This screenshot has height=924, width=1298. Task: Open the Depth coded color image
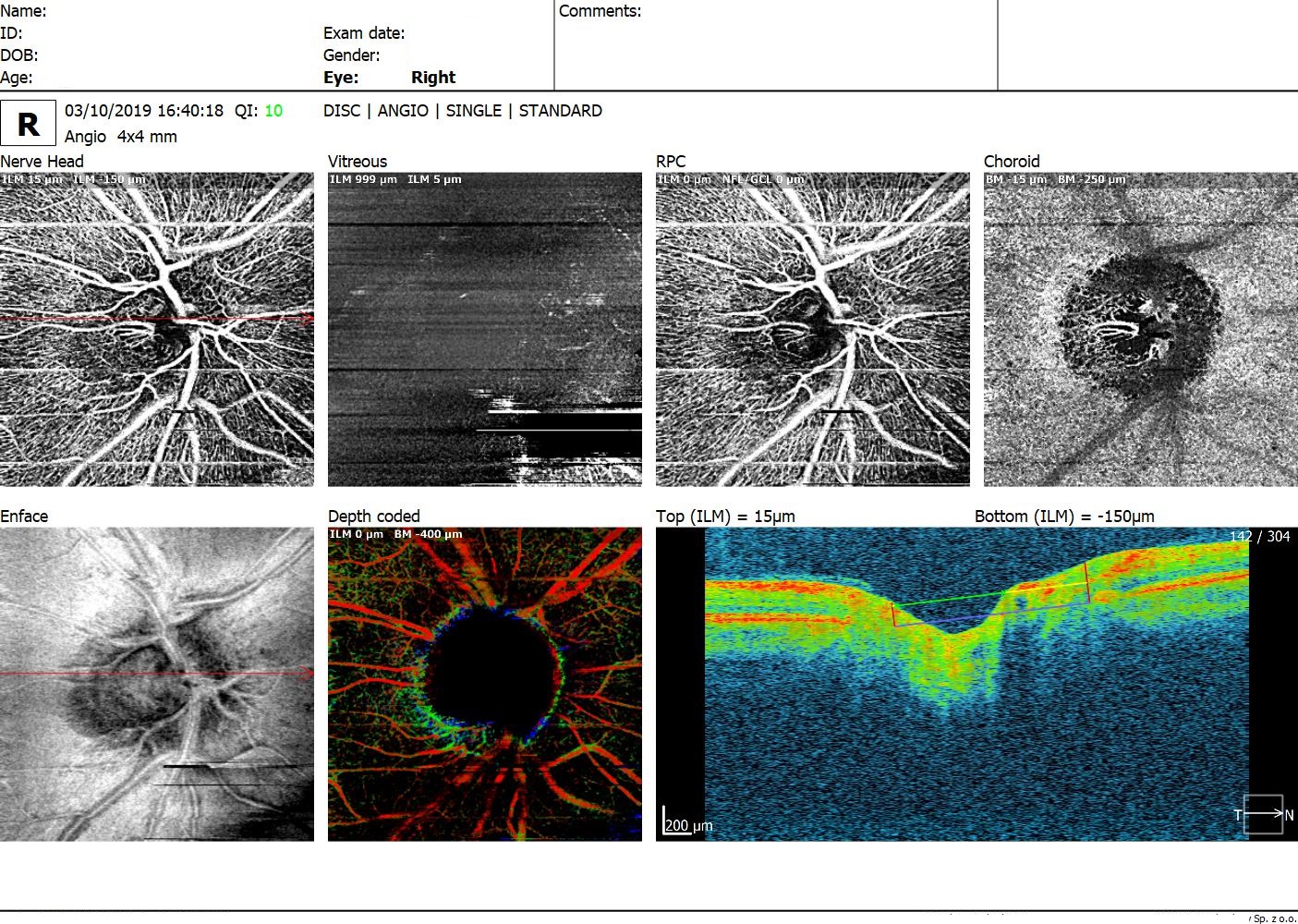[x=484, y=684]
